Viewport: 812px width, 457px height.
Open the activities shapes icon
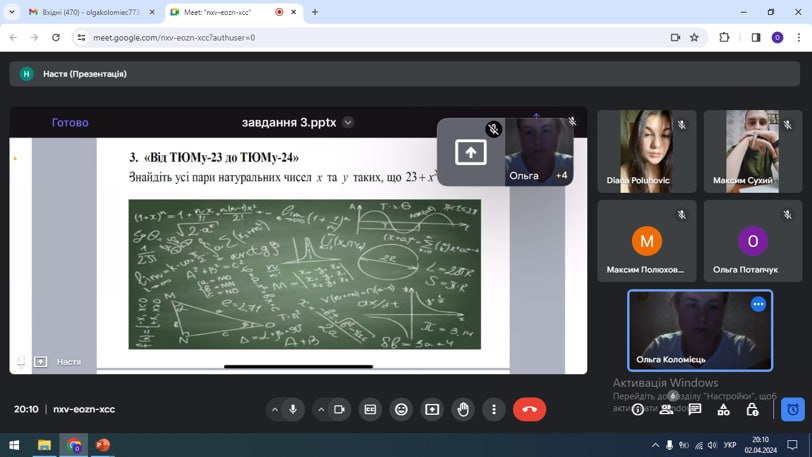point(723,410)
